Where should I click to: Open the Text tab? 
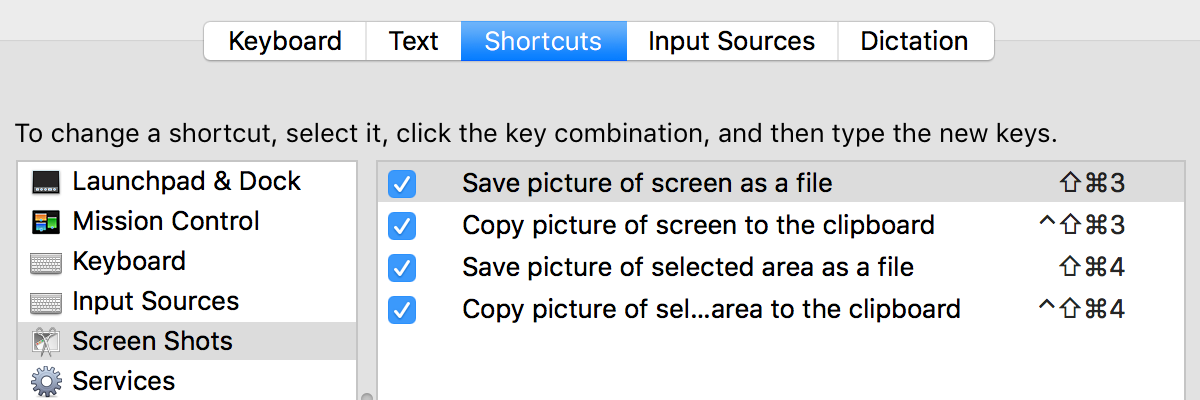point(413,41)
